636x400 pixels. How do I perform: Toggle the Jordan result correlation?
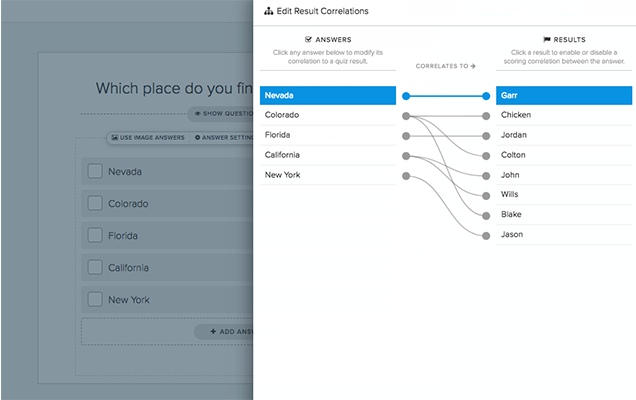(564, 135)
